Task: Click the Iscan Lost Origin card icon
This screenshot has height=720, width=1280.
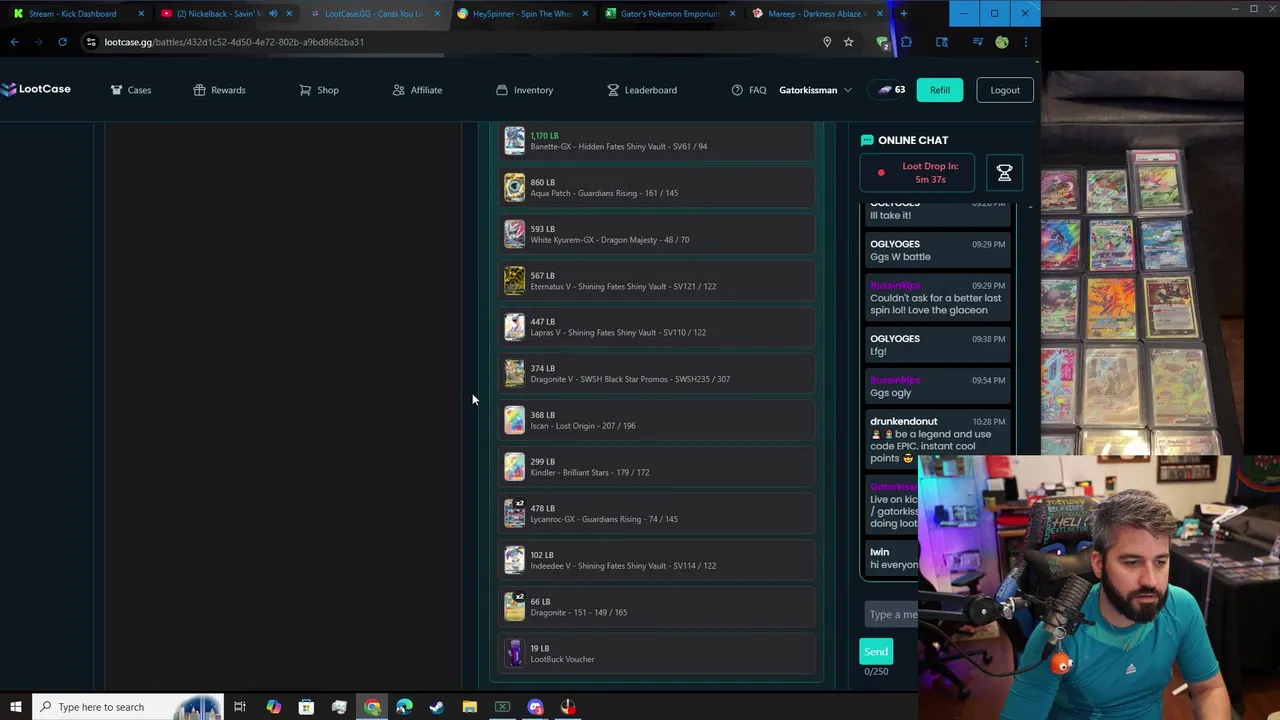Action: click(x=514, y=420)
